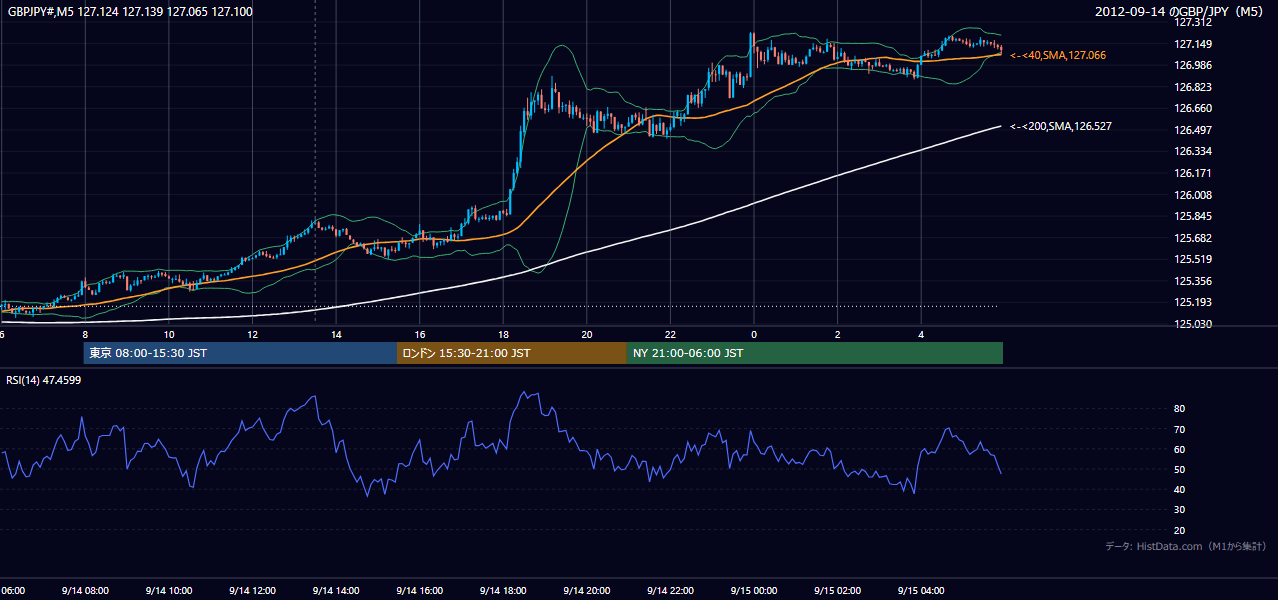Click hour label 4 under the price chart

point(921,334)
